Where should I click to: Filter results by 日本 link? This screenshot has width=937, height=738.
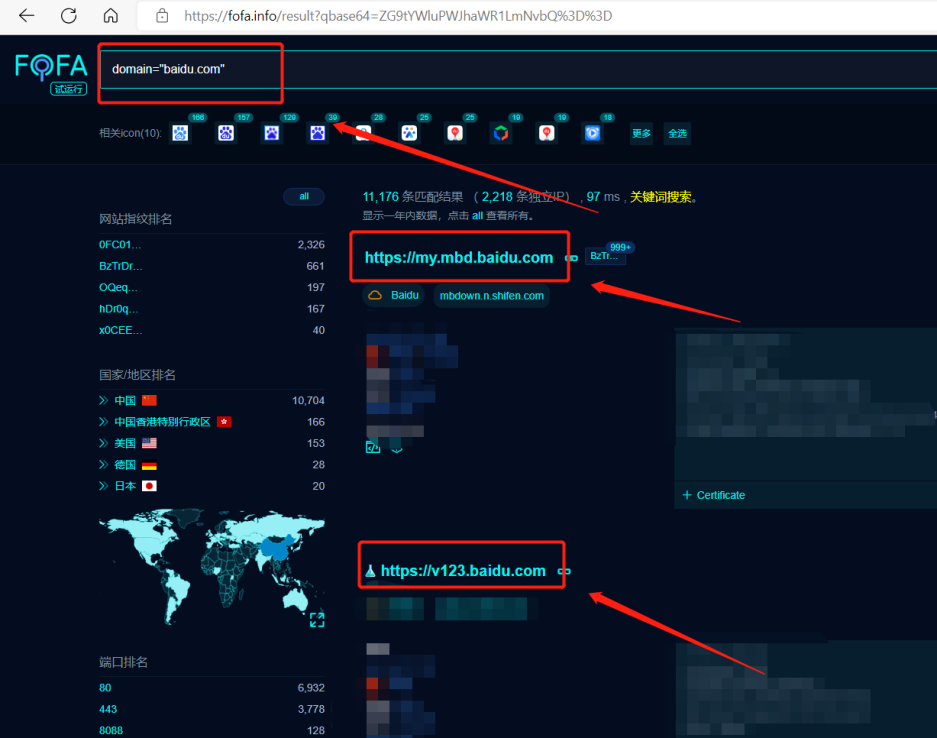(125, 486)
